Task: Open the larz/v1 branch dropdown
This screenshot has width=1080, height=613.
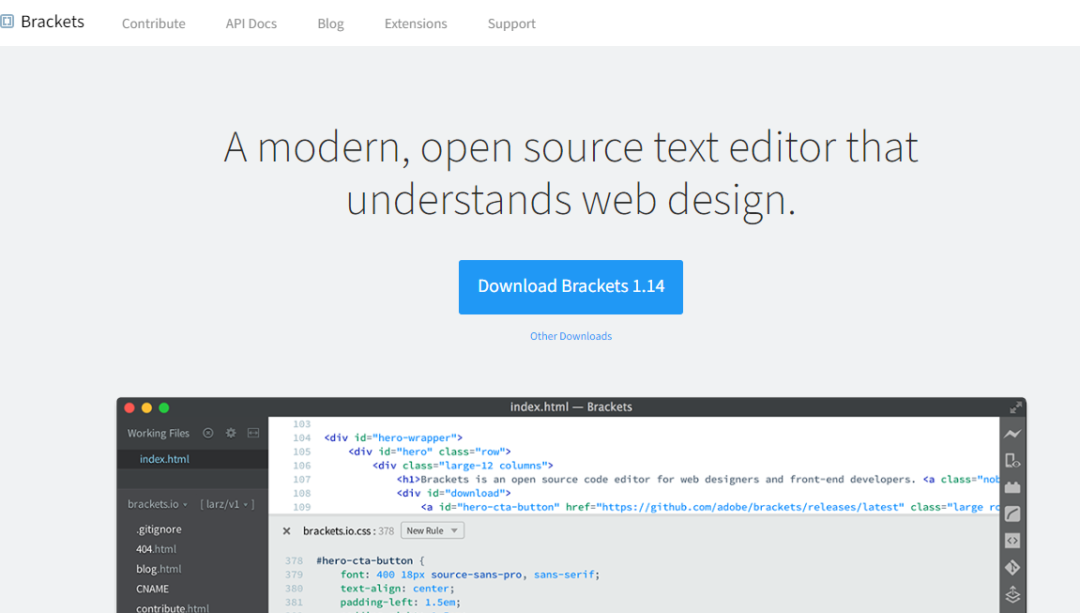Action: 227,504
